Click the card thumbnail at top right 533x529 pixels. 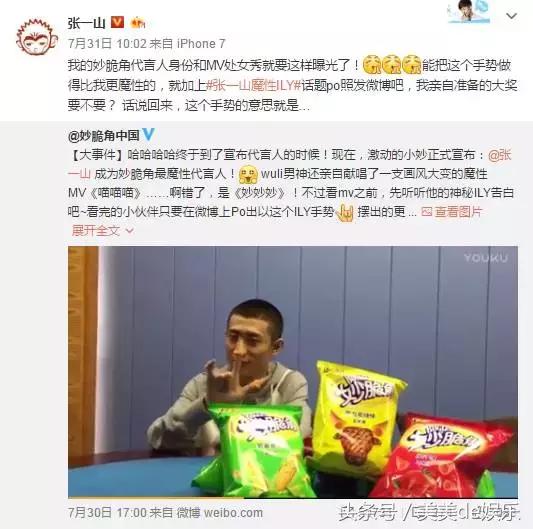point(469,11)
